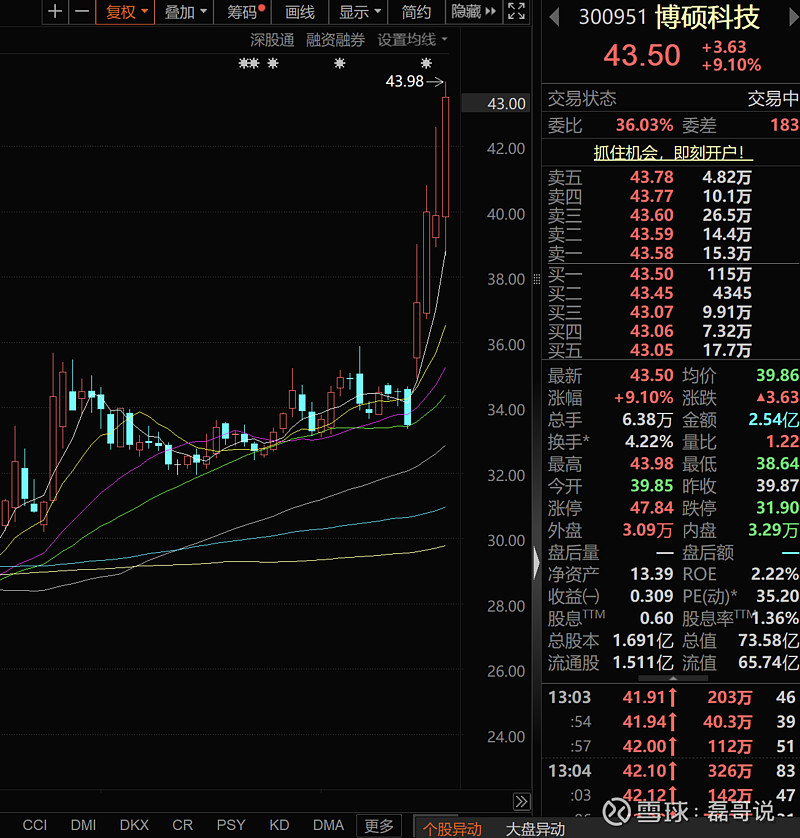Activate the 画线 drawing tool
The image size is (800, 838).
pos(300,12)
